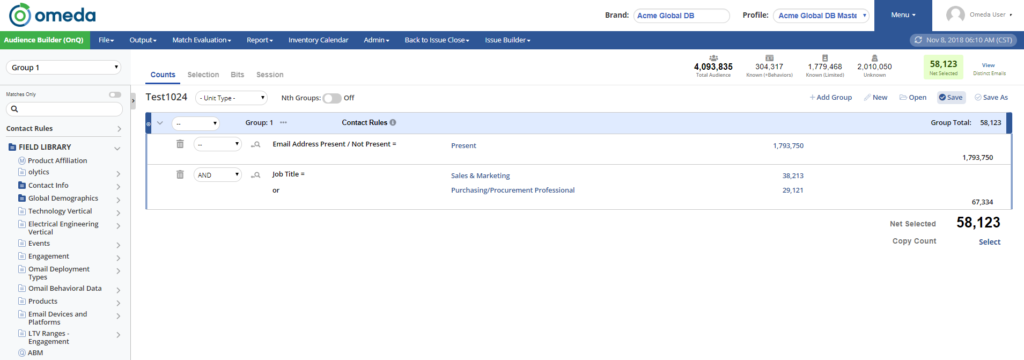Viewport: 1024px width, 360px height.
Task: Open the AND operator dropdown
Action: (x=217, y=175)
